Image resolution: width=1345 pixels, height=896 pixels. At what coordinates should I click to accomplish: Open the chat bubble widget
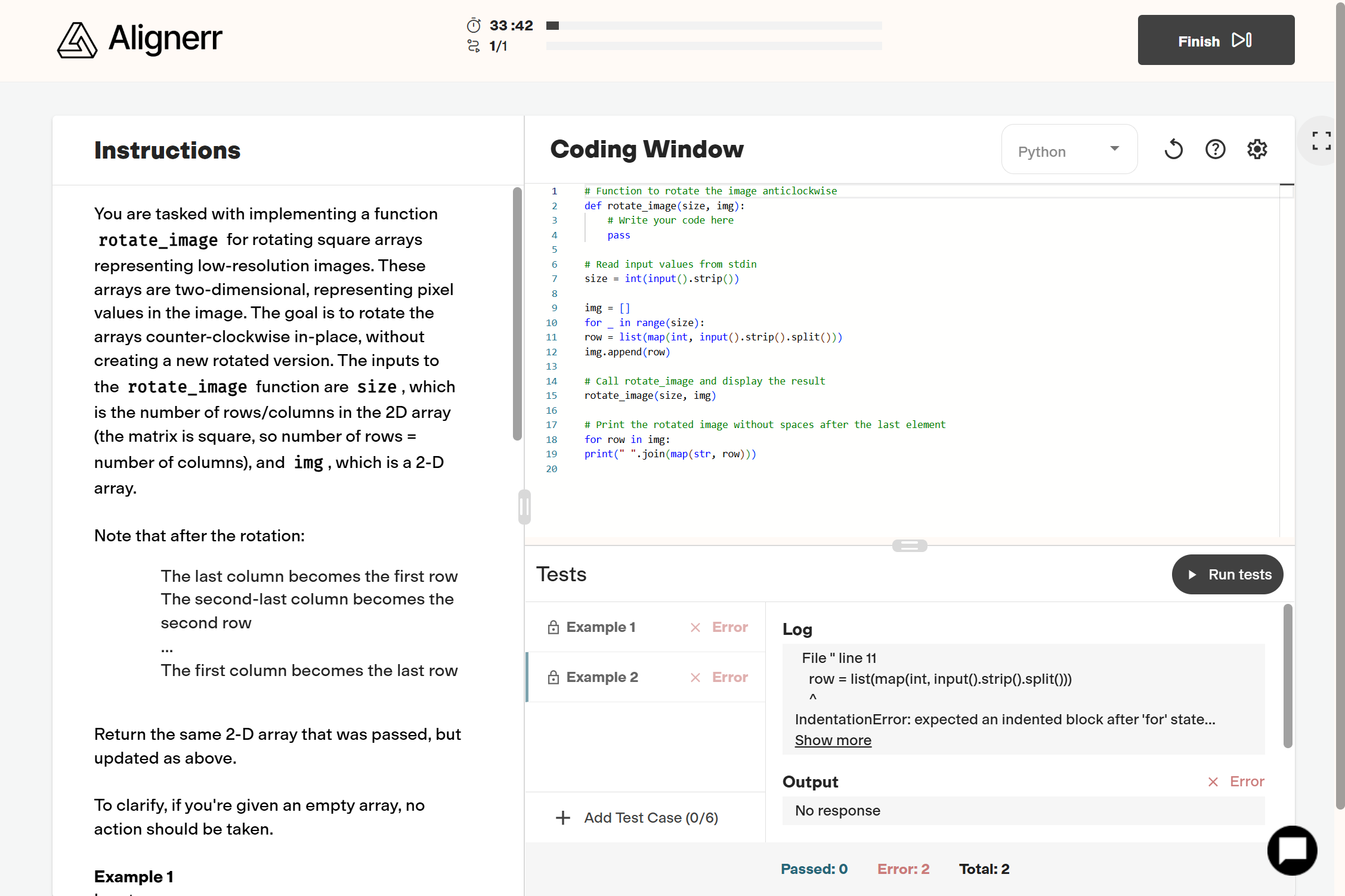point(1292,850)
